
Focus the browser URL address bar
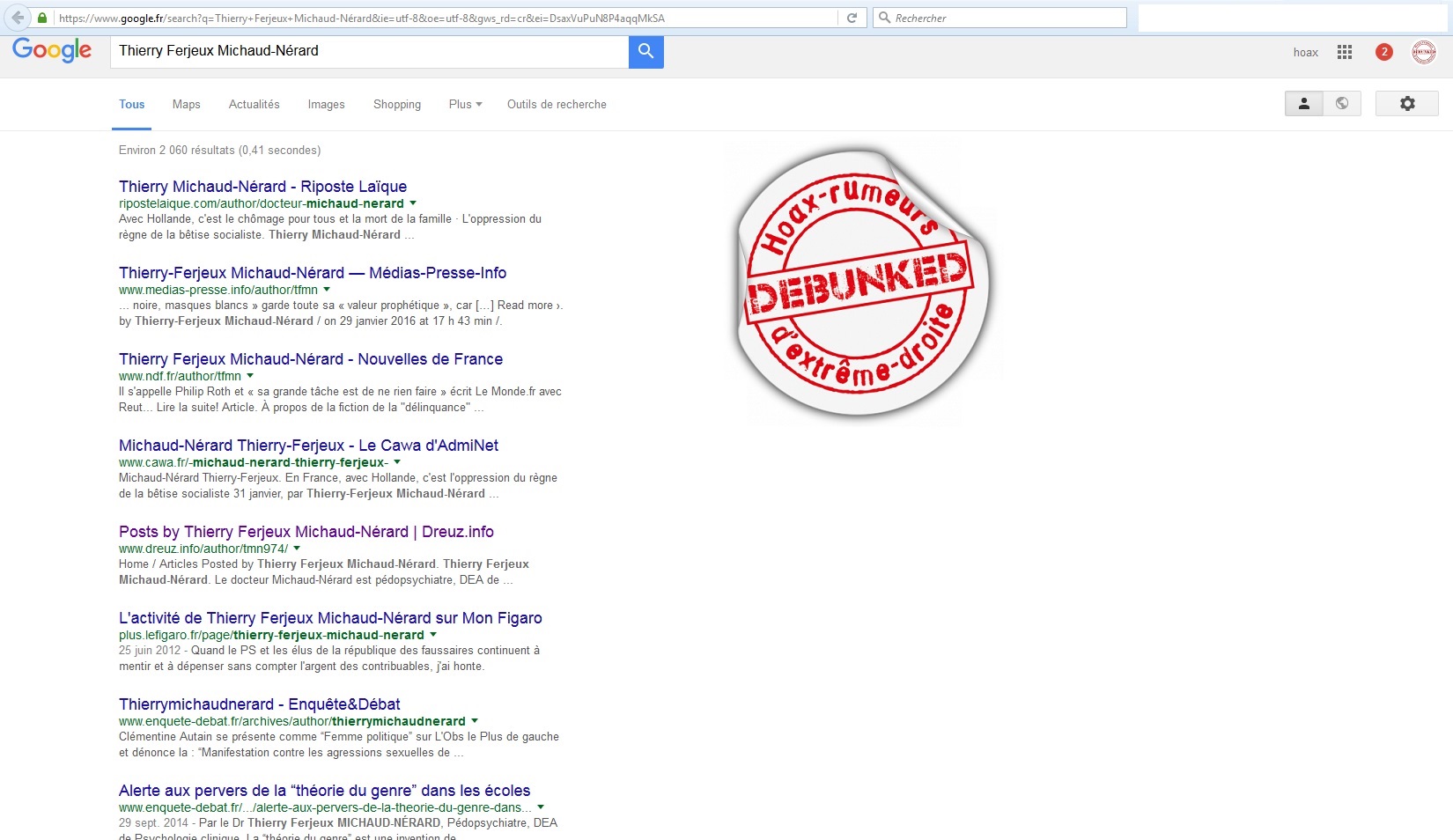[446, 18]
